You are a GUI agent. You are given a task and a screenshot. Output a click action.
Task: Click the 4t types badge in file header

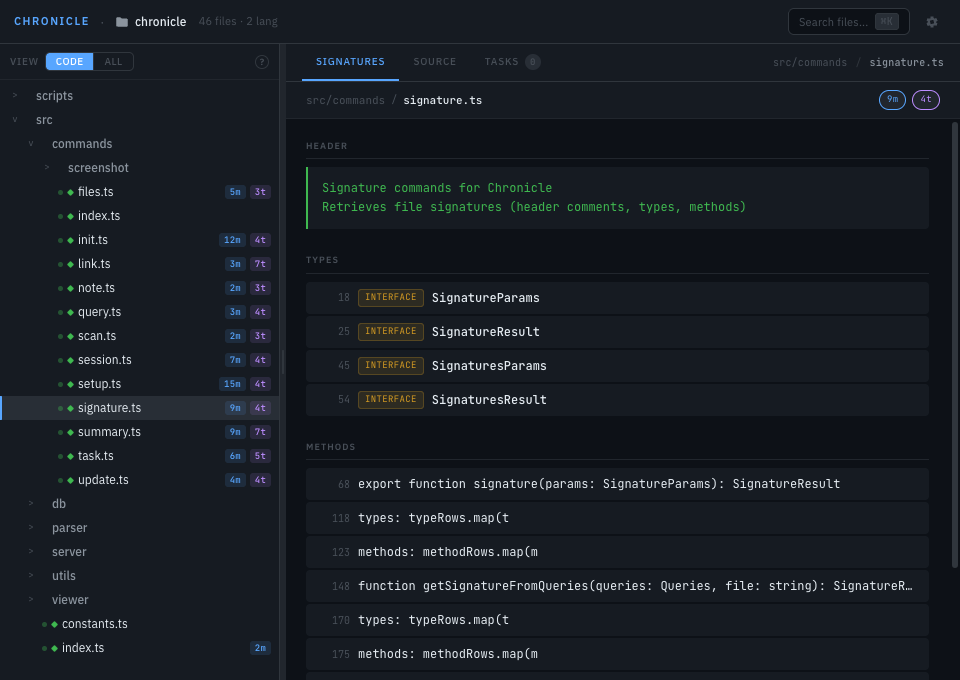[x=925, y=100]
